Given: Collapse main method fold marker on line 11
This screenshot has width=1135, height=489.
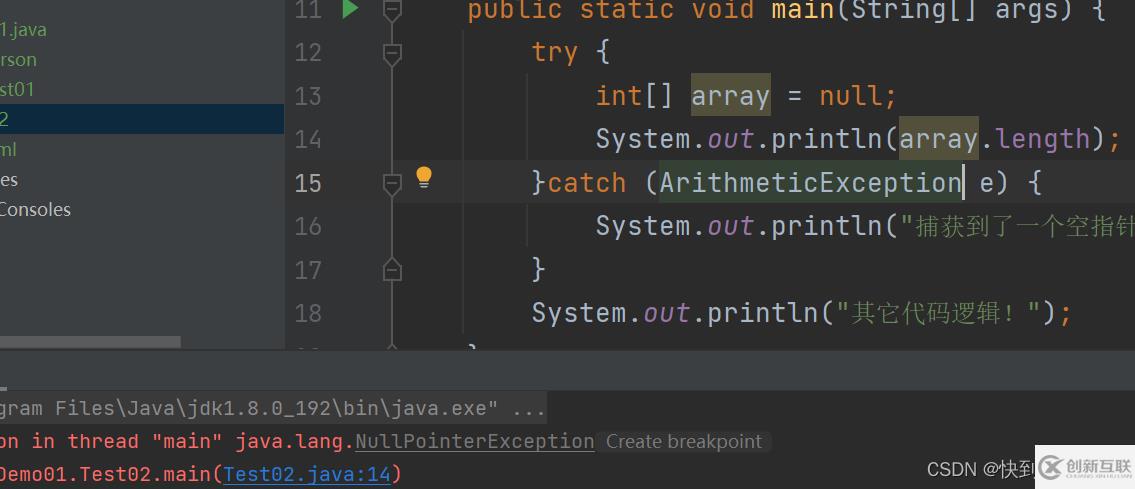Looking at the screenshot, I should [x=392, y=10].
